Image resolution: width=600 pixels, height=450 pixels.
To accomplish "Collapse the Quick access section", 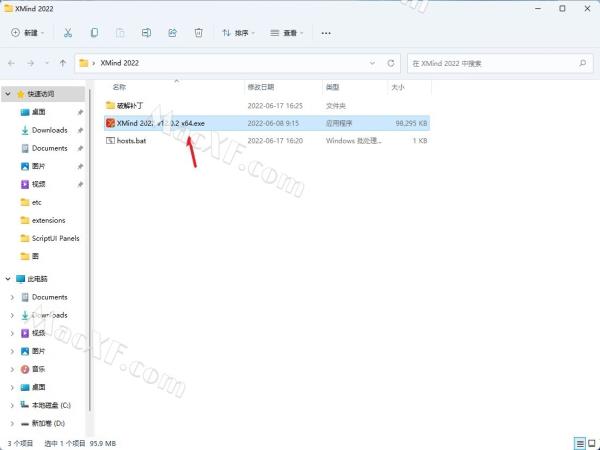I will pos(8,94).
